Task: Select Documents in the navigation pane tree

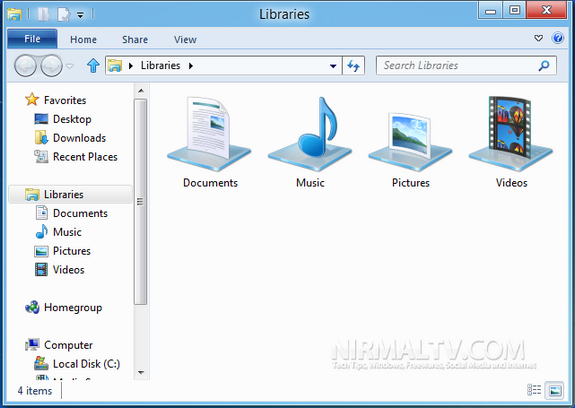Action: click(72, 213)
